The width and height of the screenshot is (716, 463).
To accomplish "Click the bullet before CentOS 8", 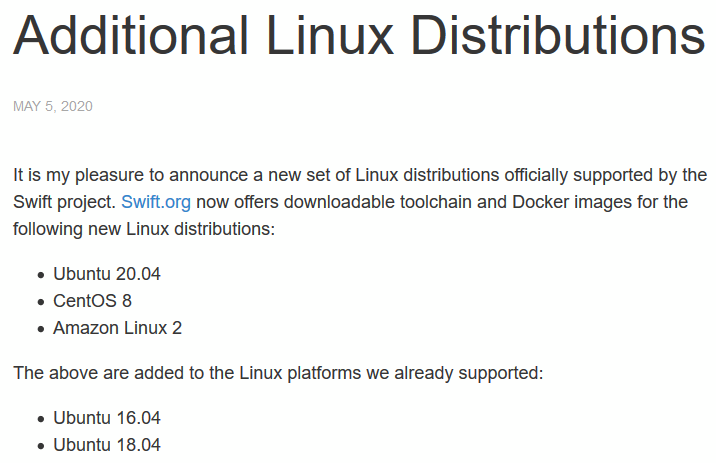I will point(40,301).
